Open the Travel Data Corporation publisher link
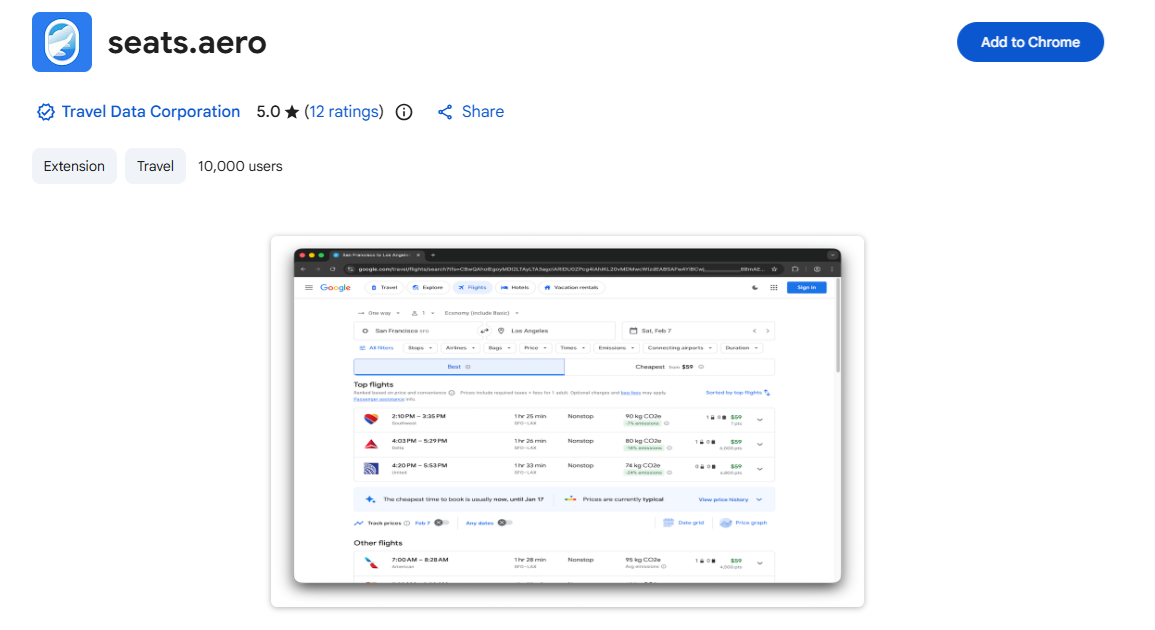 coord(150,111)
